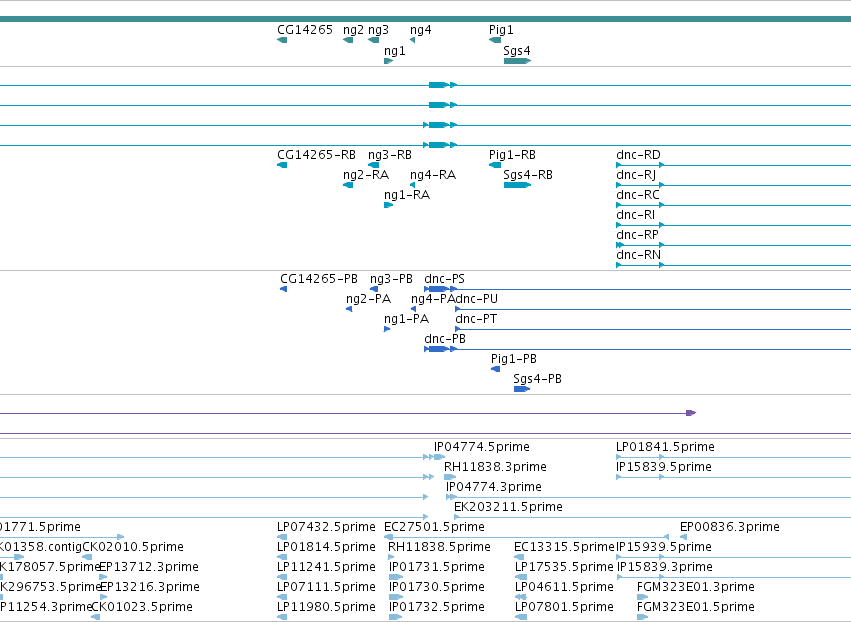Image resolution: width=851 pixels, height=622 pixels.
Task: Select the dnc-RP transcript label
Action: [637, 235]
